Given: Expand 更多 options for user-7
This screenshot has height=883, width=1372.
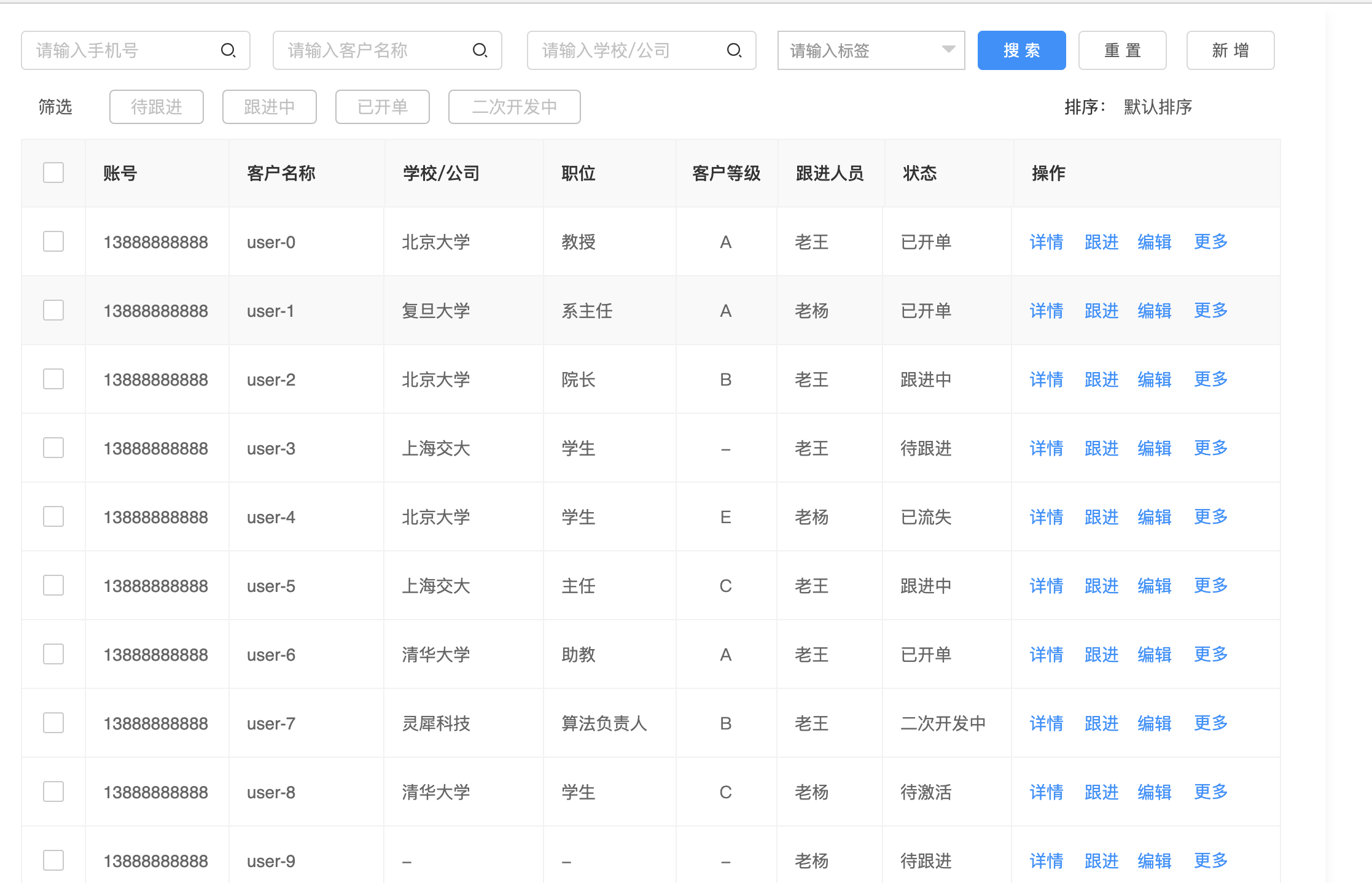Looking at the screenshot, I should click(1210, 723).
